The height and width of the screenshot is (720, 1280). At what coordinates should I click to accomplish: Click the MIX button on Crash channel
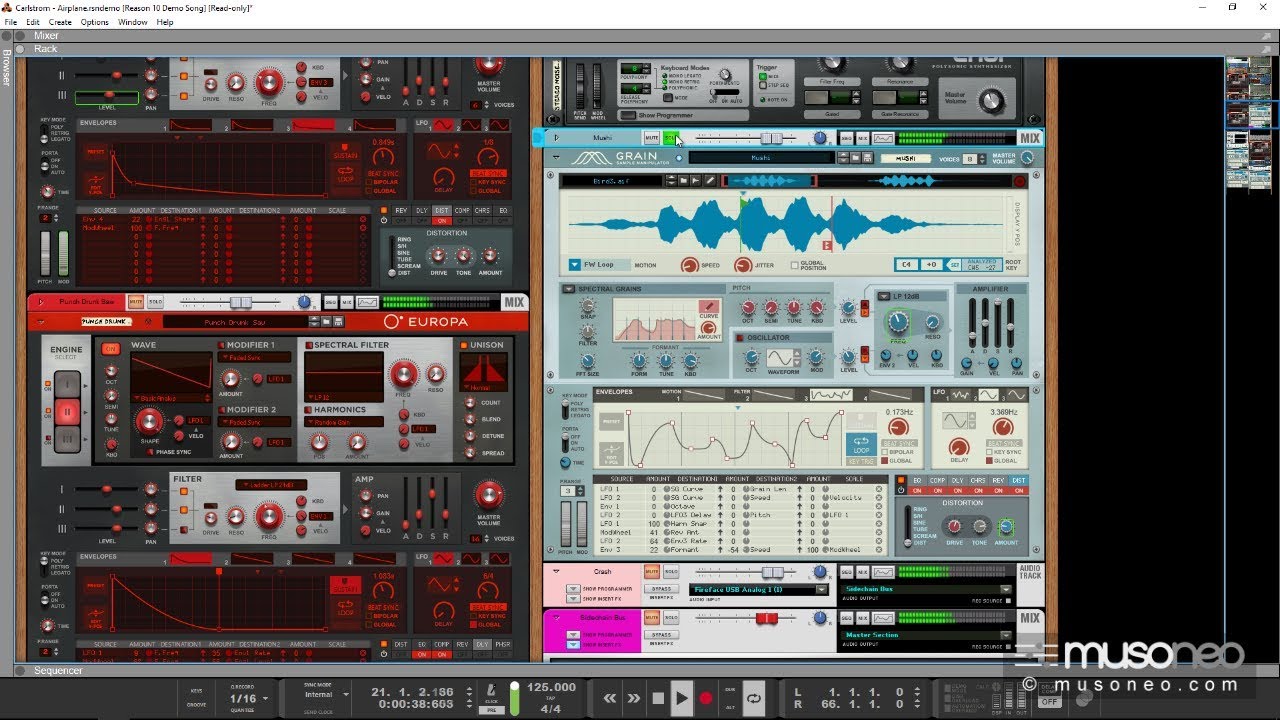pos(861,572)
